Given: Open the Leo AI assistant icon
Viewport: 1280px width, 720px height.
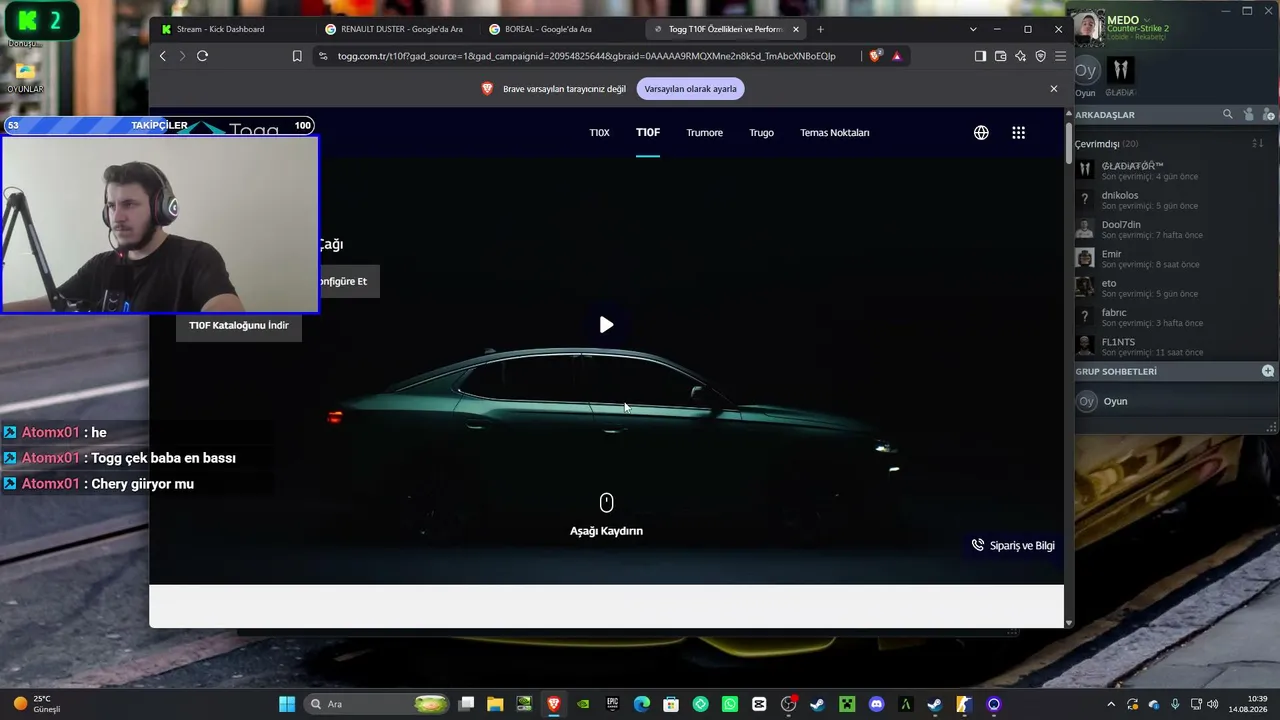Looking at the screenshot, I should click(x=1020, y=56).
